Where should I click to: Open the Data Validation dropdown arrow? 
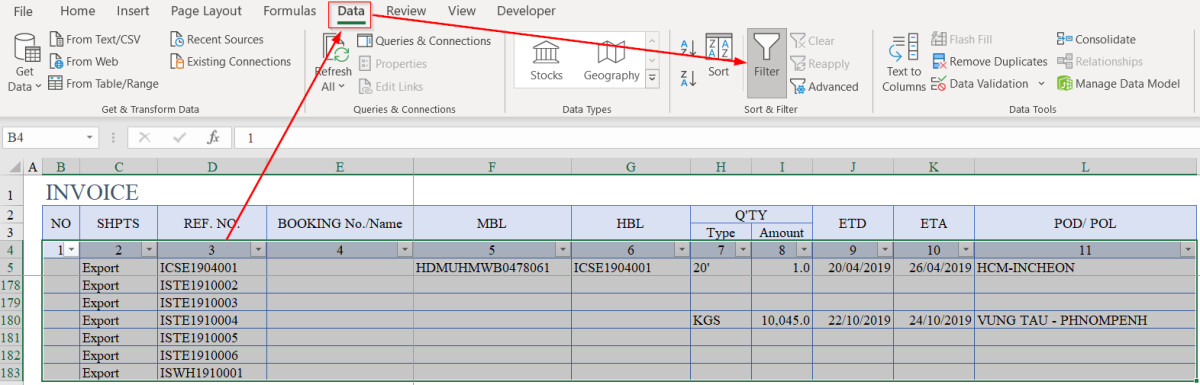pyautogui.click(x=1041, y=84)
